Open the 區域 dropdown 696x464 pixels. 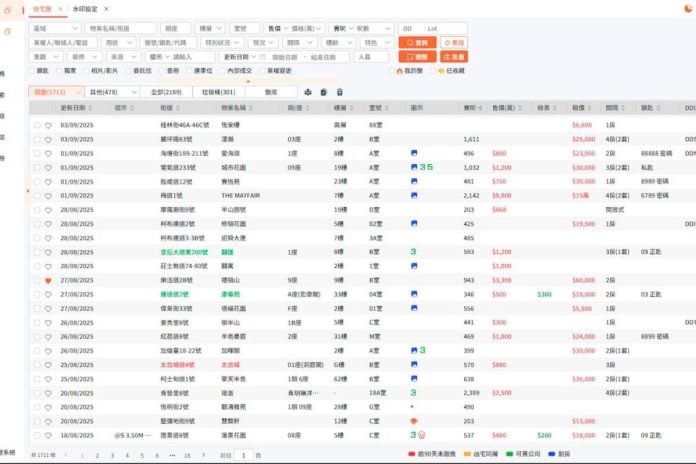[x=55, y=28]
